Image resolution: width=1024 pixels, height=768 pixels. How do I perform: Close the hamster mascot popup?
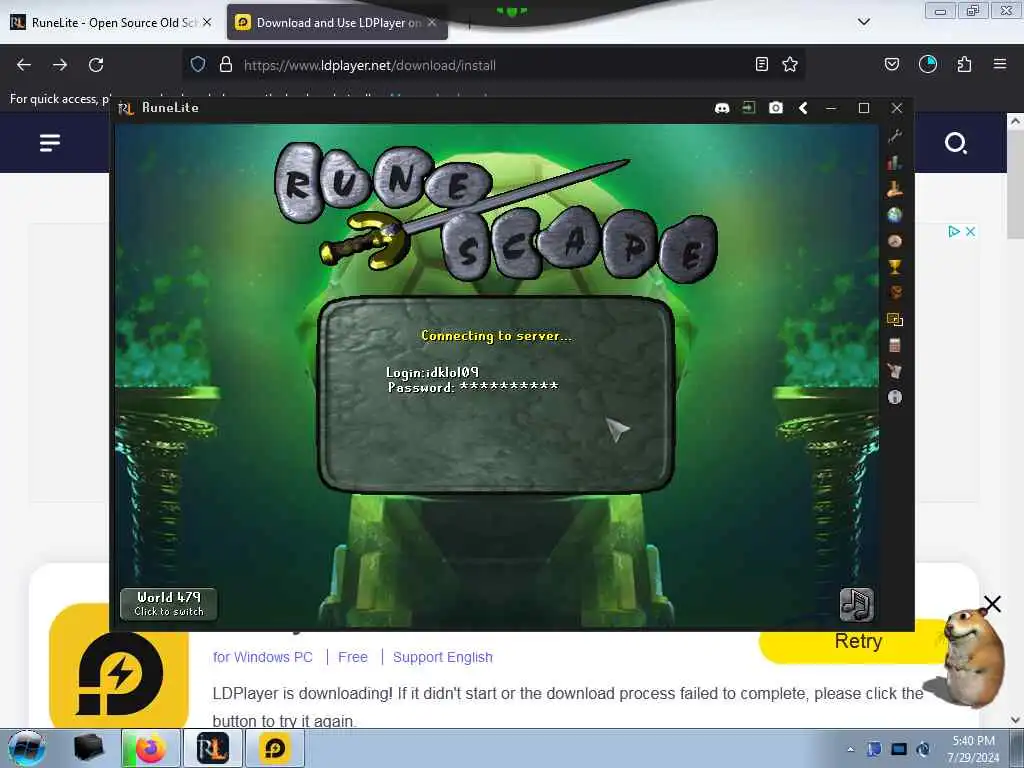[x=992, y=604]
